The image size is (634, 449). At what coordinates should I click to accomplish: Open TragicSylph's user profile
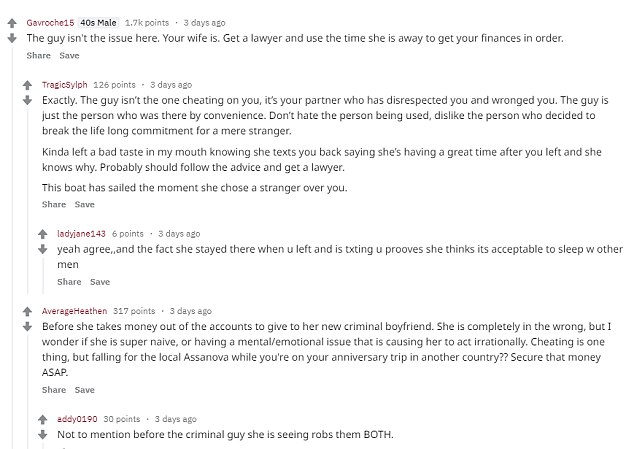click(x=65, y=85)
